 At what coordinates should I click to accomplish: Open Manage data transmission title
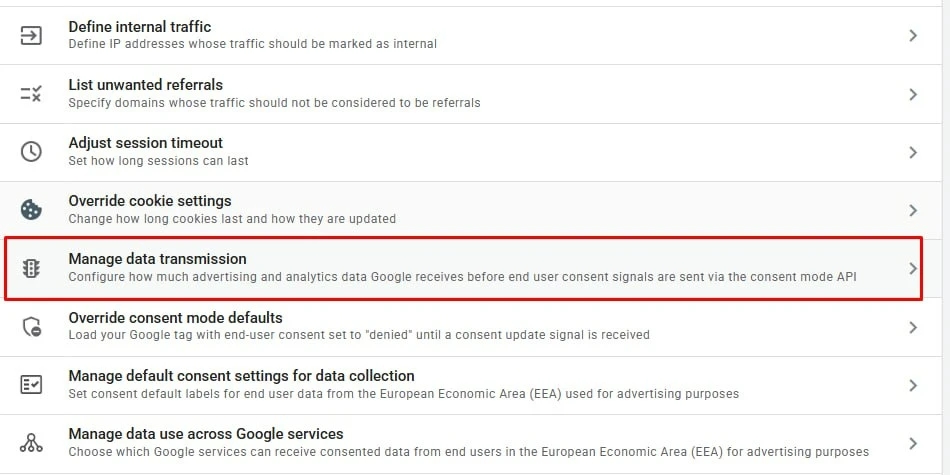coord(158,259)
